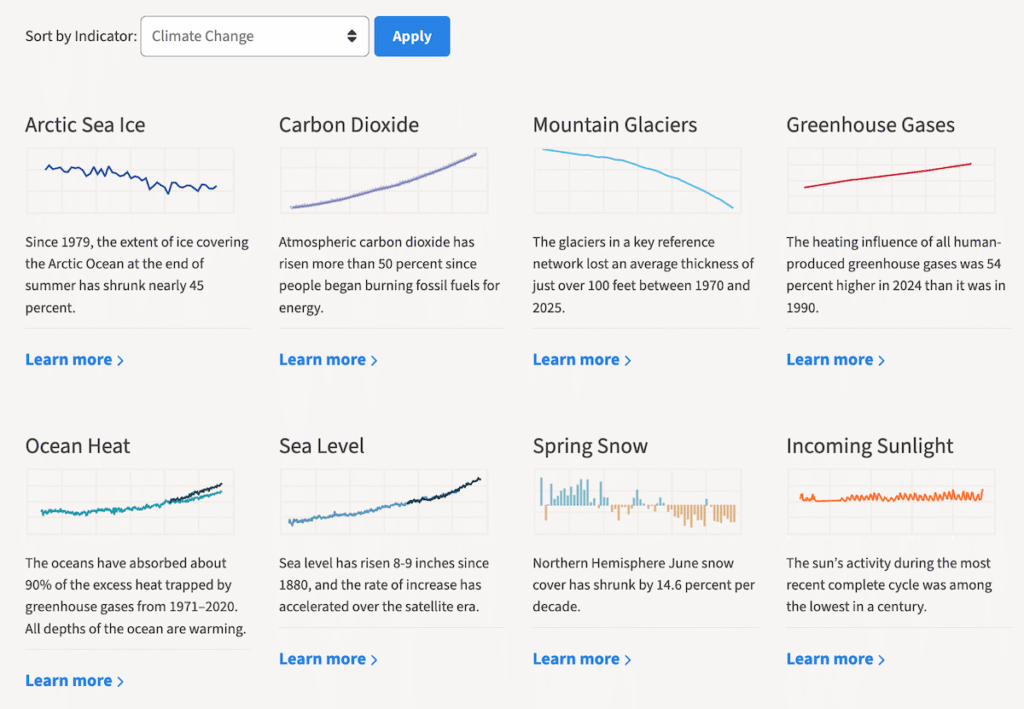Image resolution: width=1024 pixels, height=709 pixels.
Task: Click the Apply button
Action: click(412, 37)
